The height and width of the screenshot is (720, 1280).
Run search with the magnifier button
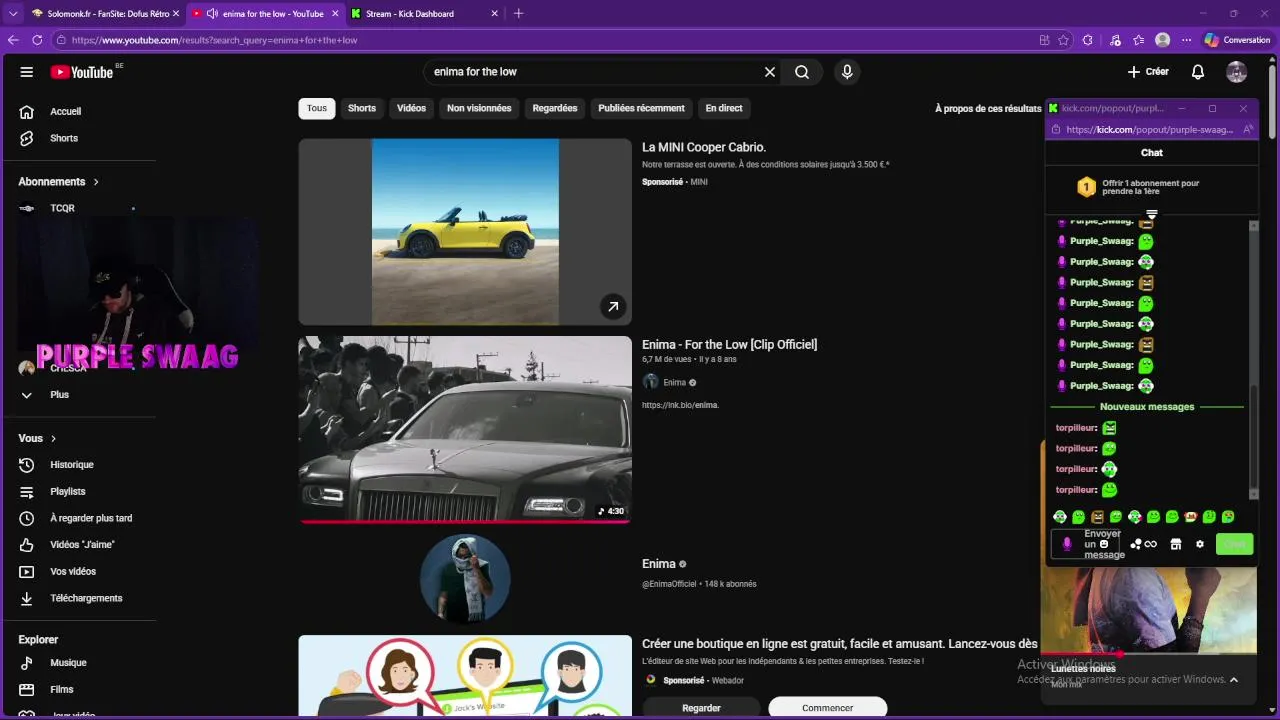pos(802,72)
